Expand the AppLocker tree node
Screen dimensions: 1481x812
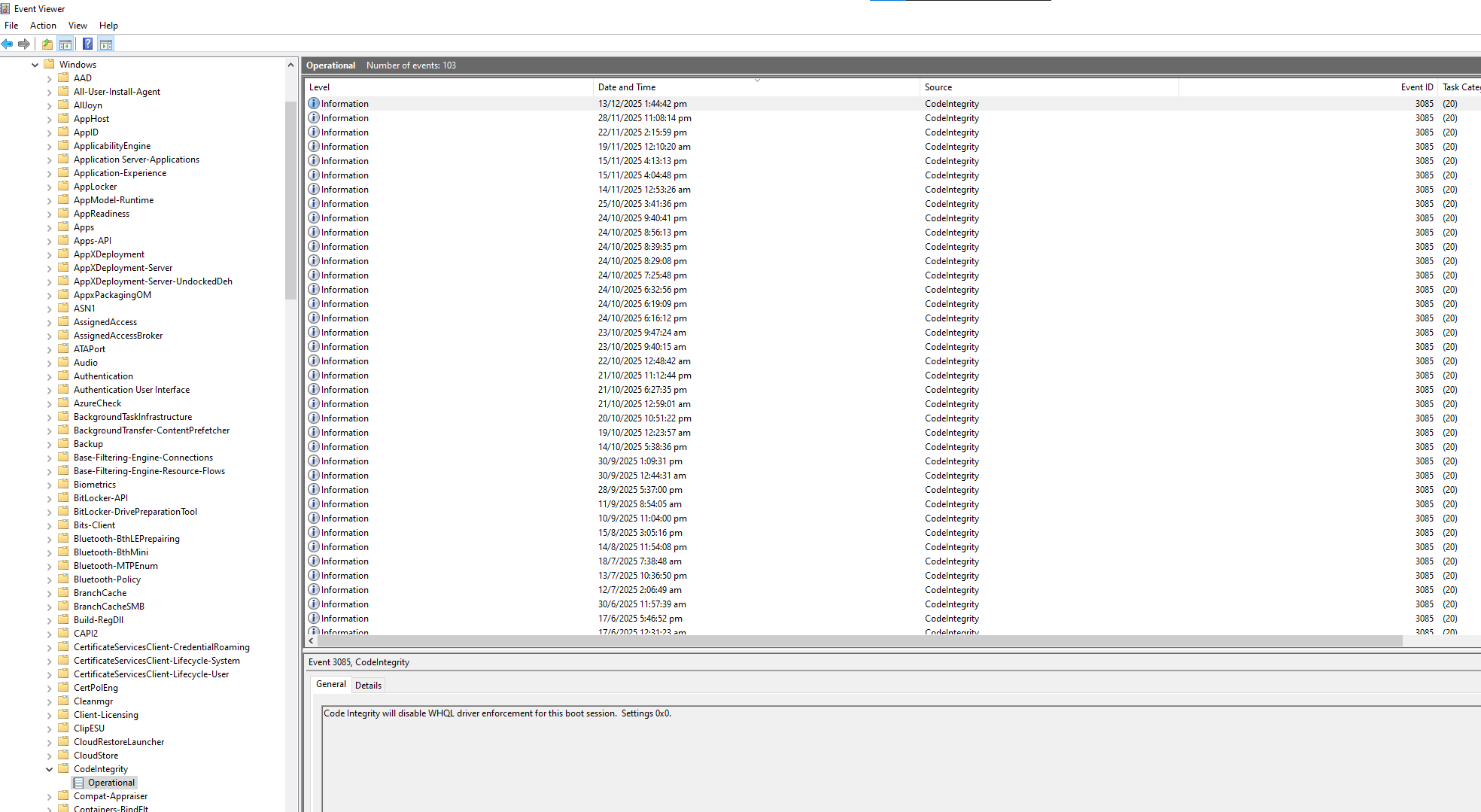tap(50, 187)
